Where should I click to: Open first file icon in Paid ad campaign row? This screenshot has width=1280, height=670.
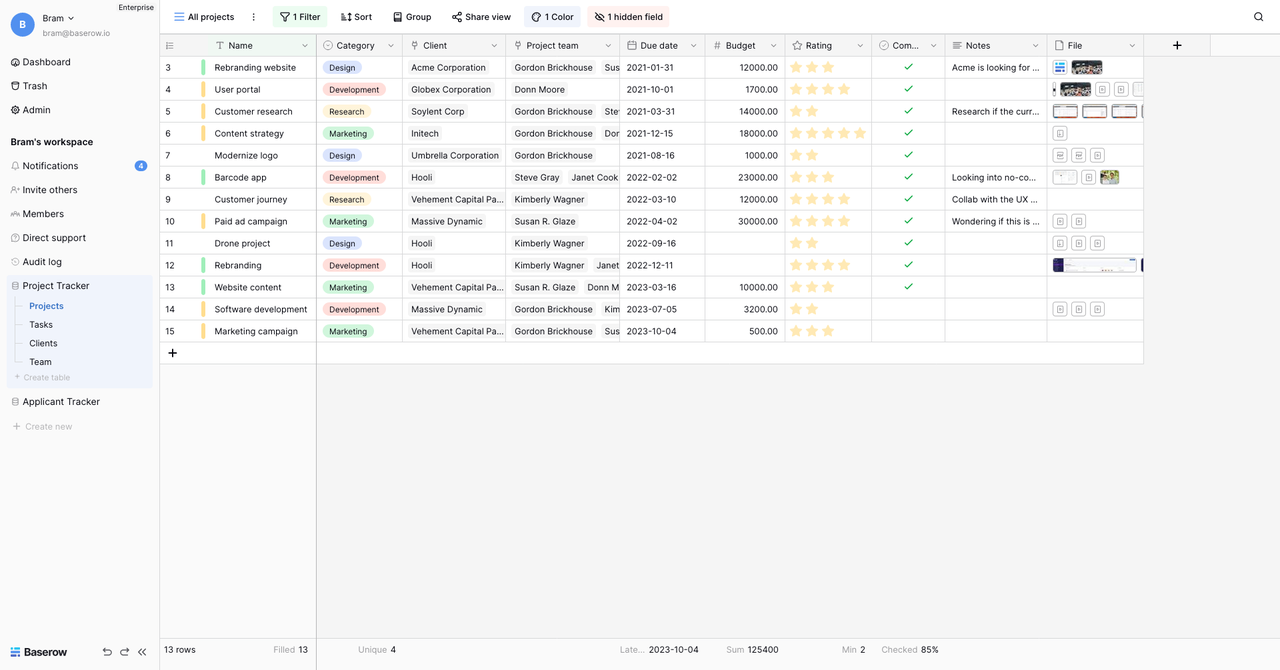(1060, 221)
